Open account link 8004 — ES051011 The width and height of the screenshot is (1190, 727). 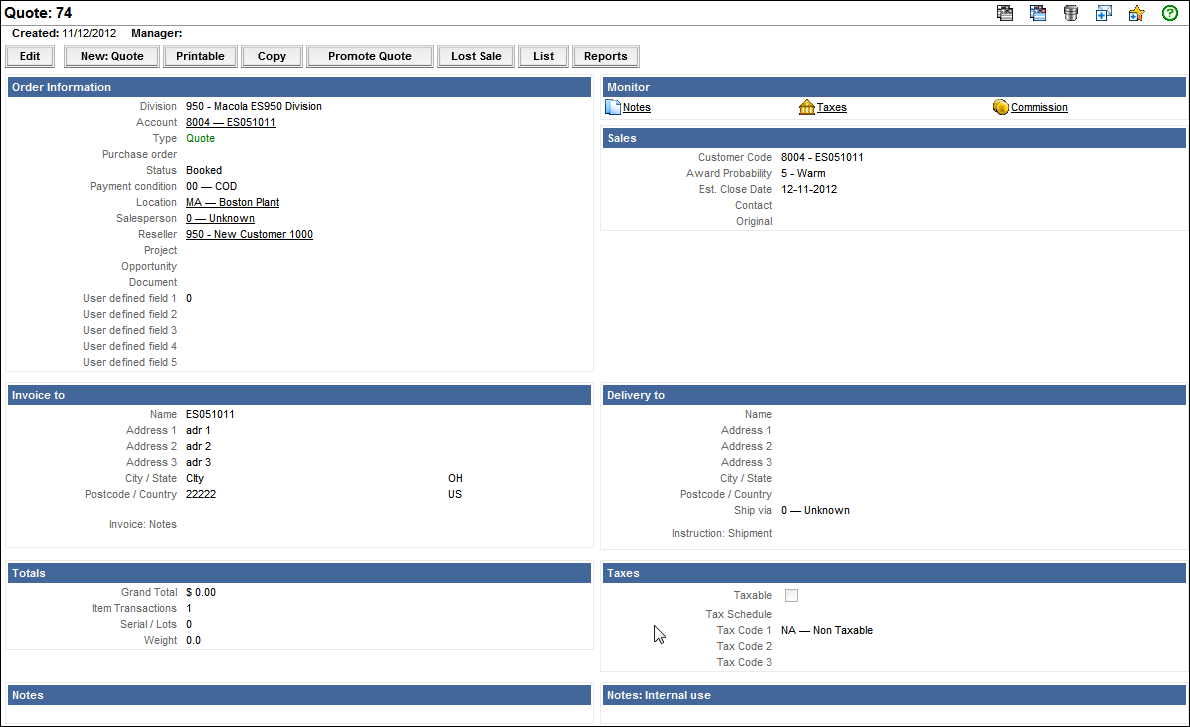(x=231, y=122)
